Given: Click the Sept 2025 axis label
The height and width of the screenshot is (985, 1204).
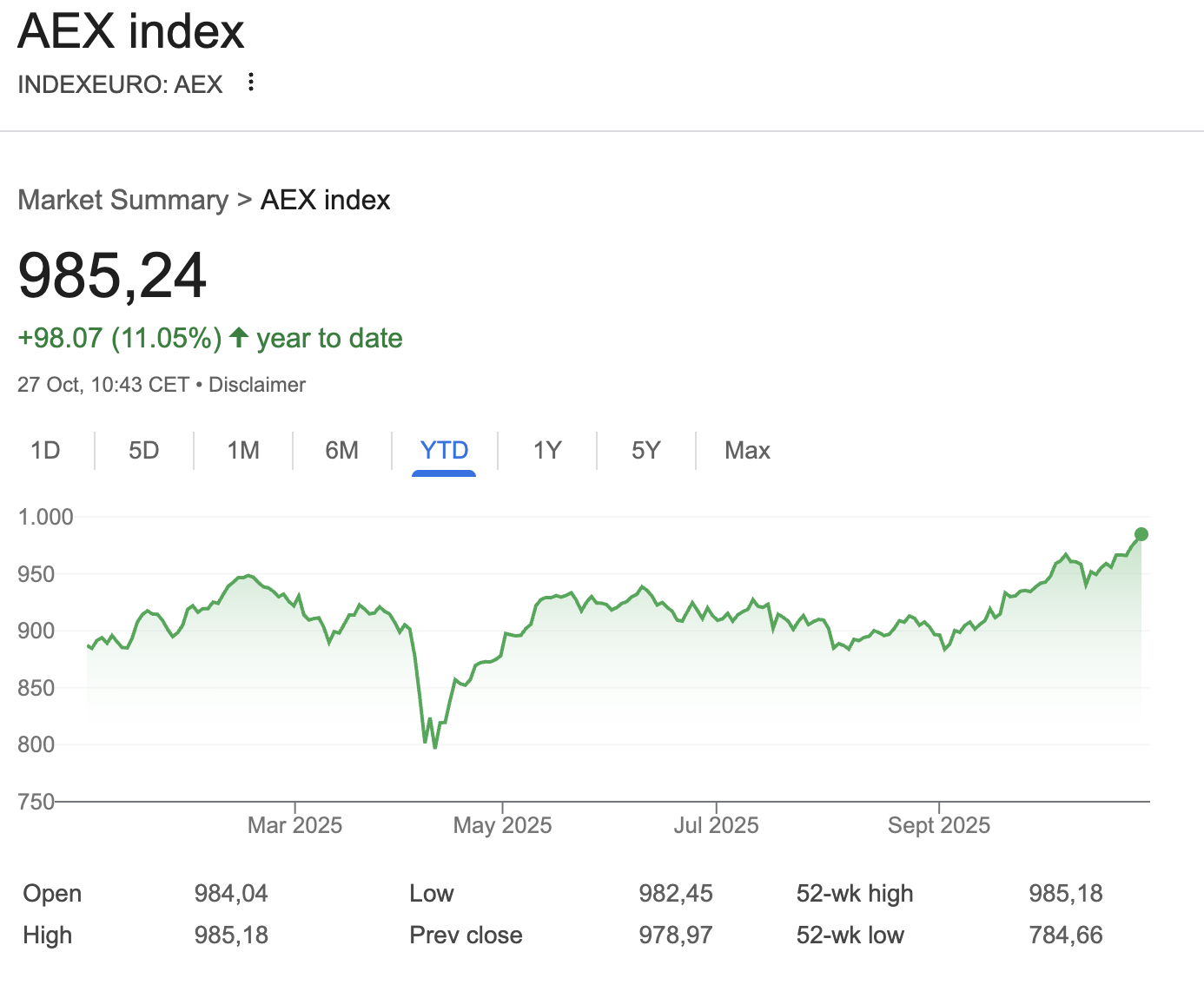Looking at the screenshot, I should pos(938,825).
